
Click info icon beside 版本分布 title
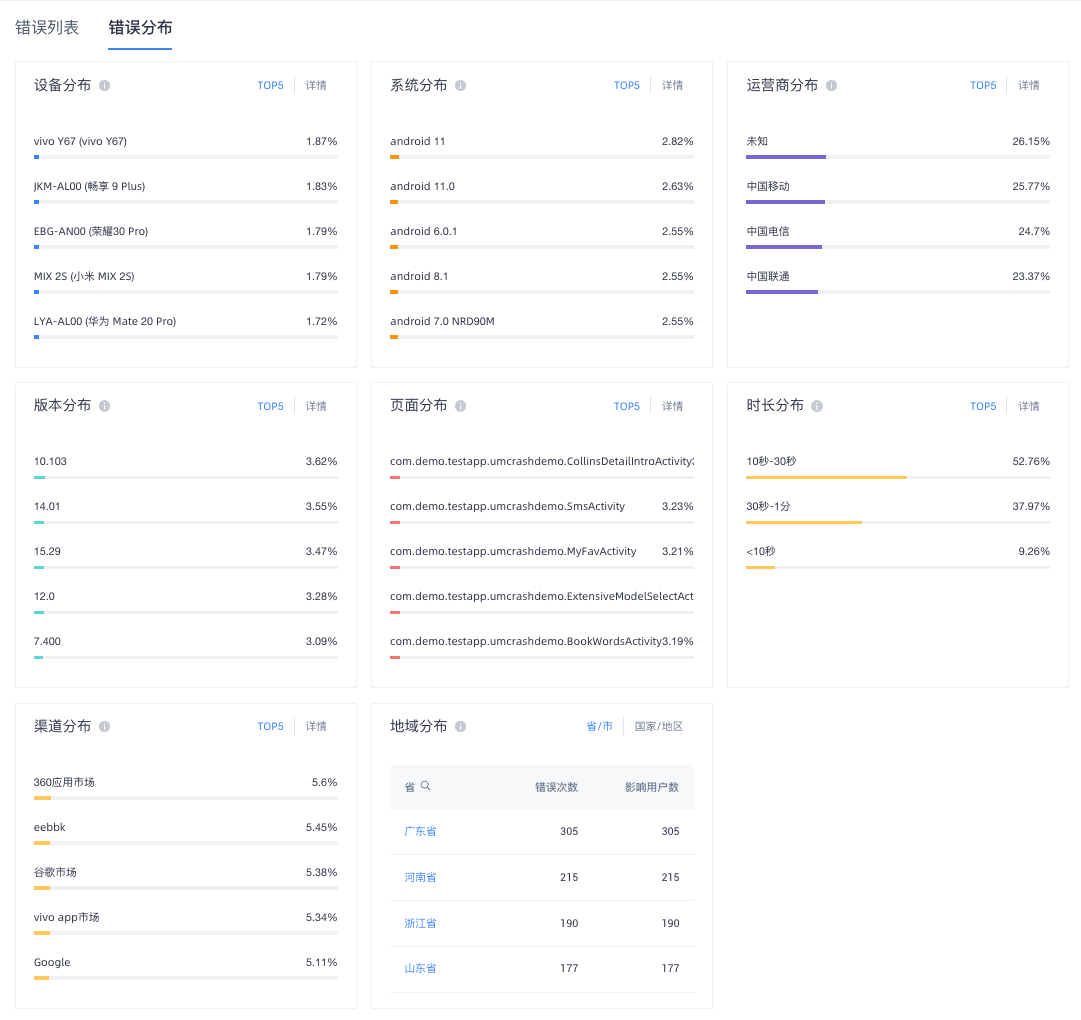tap(104, 406)
